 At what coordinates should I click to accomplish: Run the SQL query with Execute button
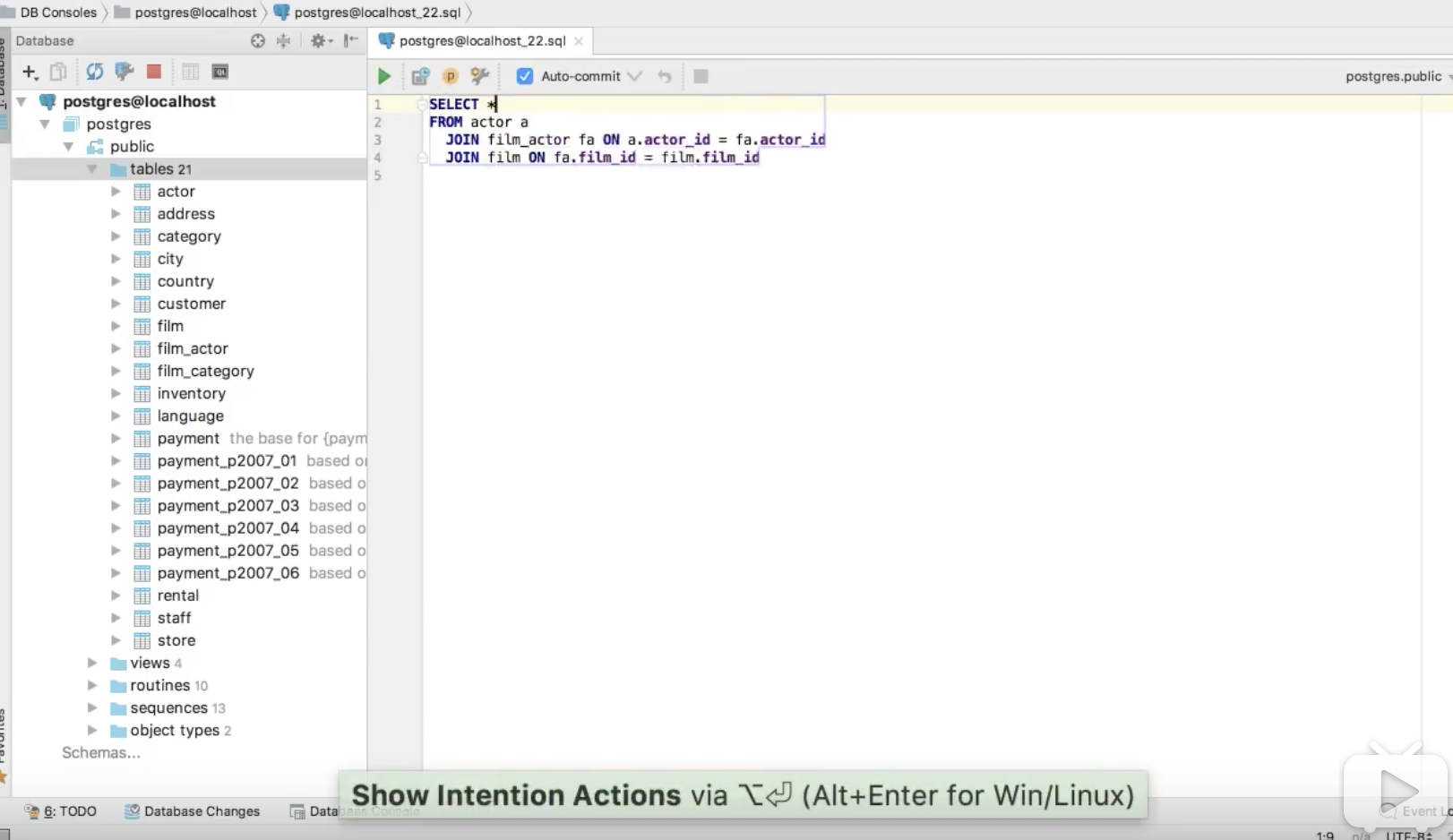tap(384, 77)
